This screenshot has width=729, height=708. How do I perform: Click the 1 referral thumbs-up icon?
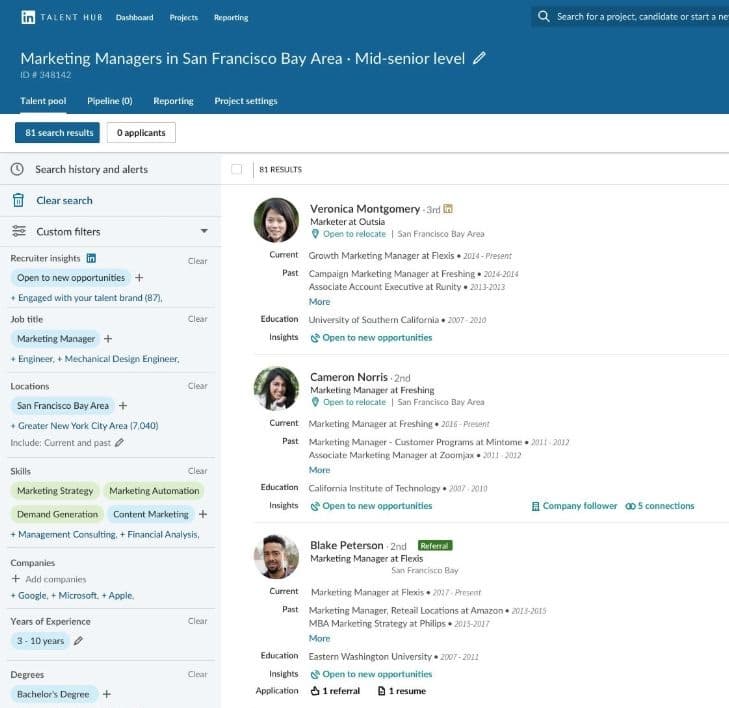(x=315, y=691)
